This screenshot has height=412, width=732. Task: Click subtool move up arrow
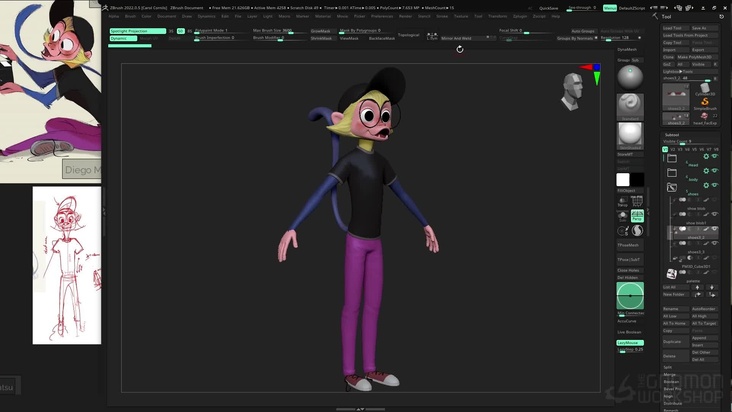pyautogui.click(x=697, y=287)
